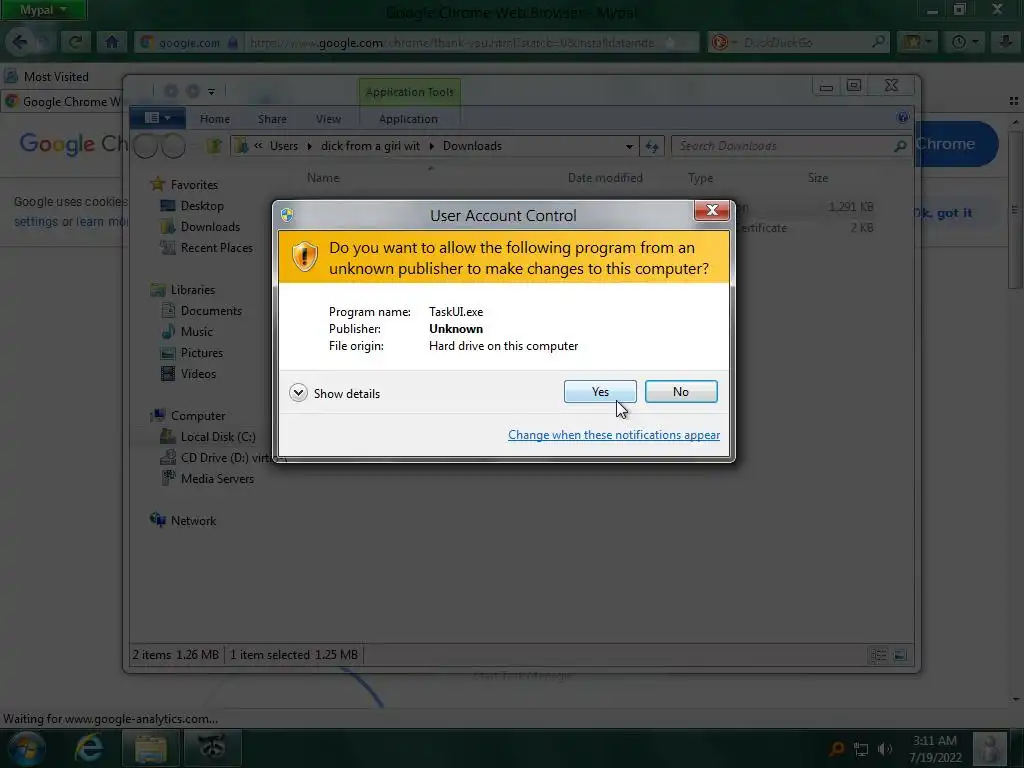
Task: Open the Mypal bookmarks menu button
Action: point(916,42)
